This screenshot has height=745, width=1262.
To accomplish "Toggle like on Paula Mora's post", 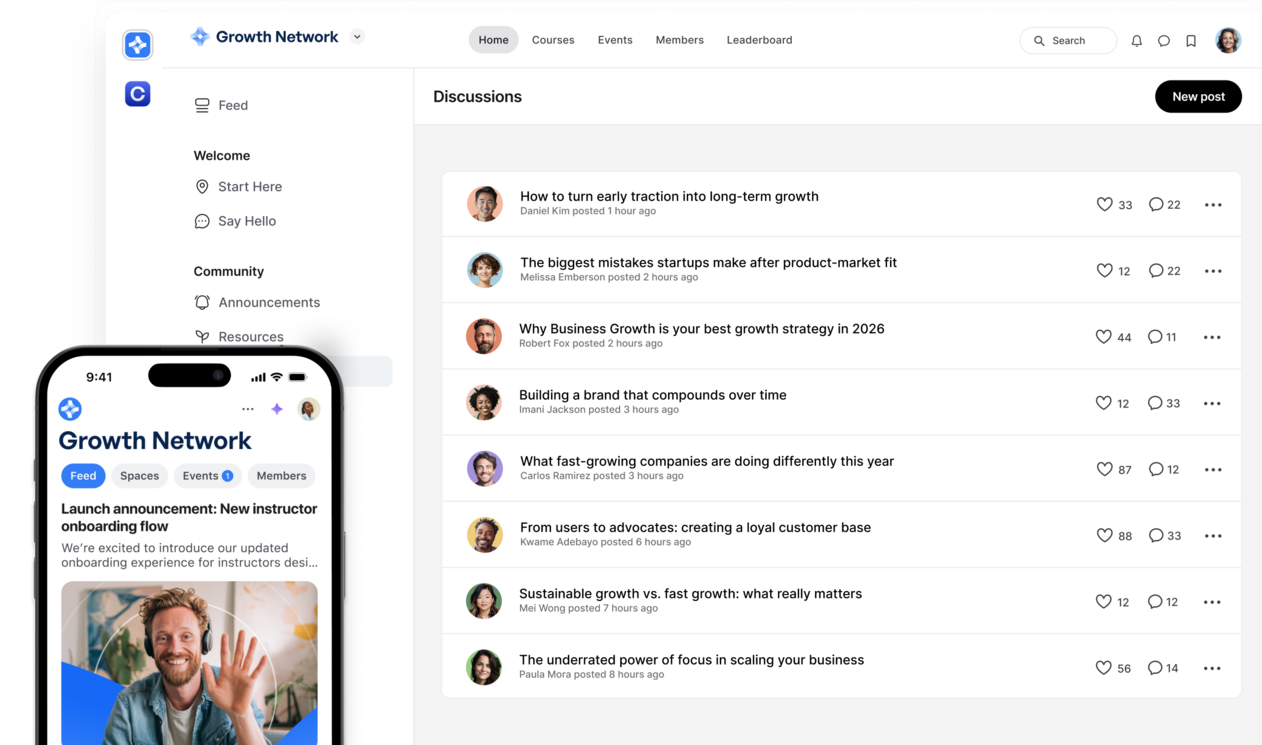I will click(x=1103, y=667).
